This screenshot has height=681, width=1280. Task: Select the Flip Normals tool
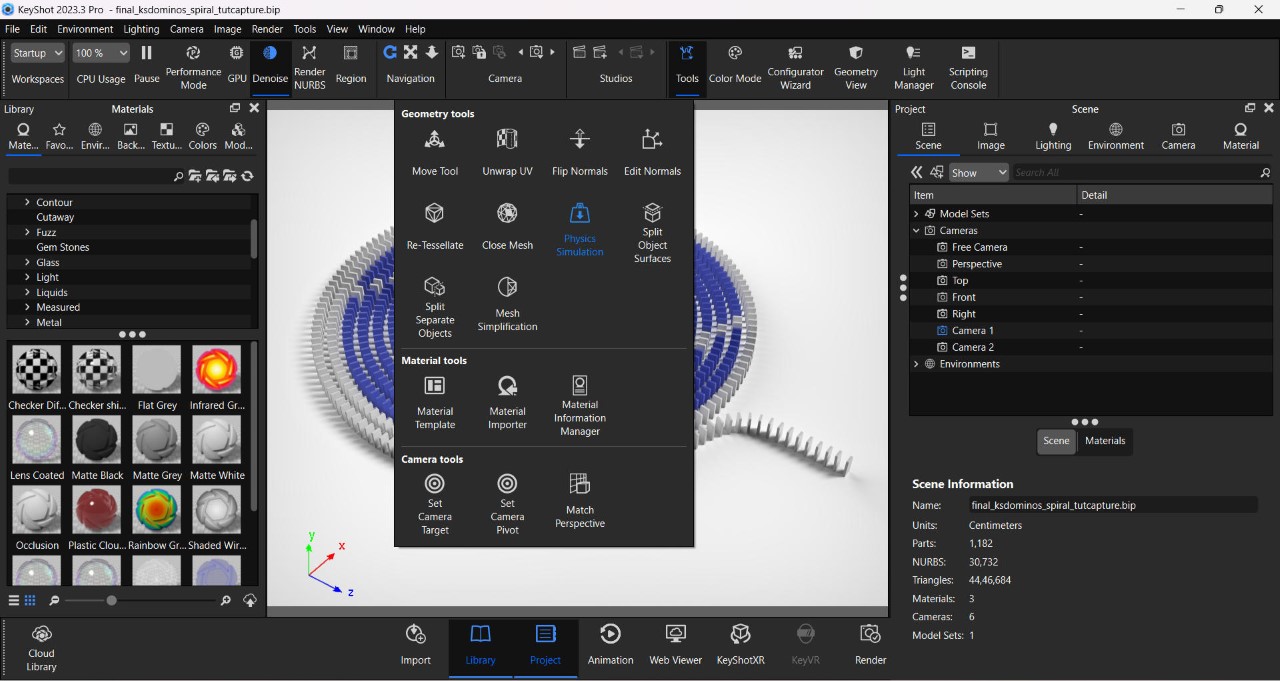[579, 152]
